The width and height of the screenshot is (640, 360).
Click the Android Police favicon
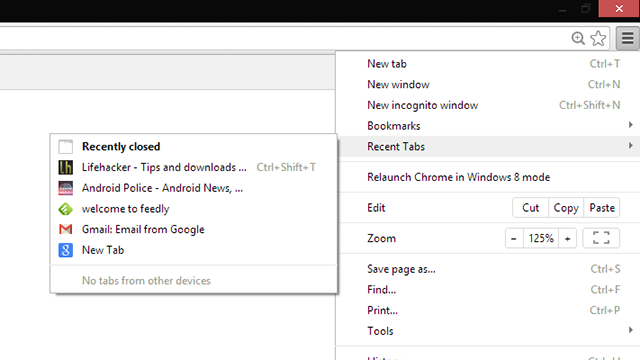coord(66,188)
